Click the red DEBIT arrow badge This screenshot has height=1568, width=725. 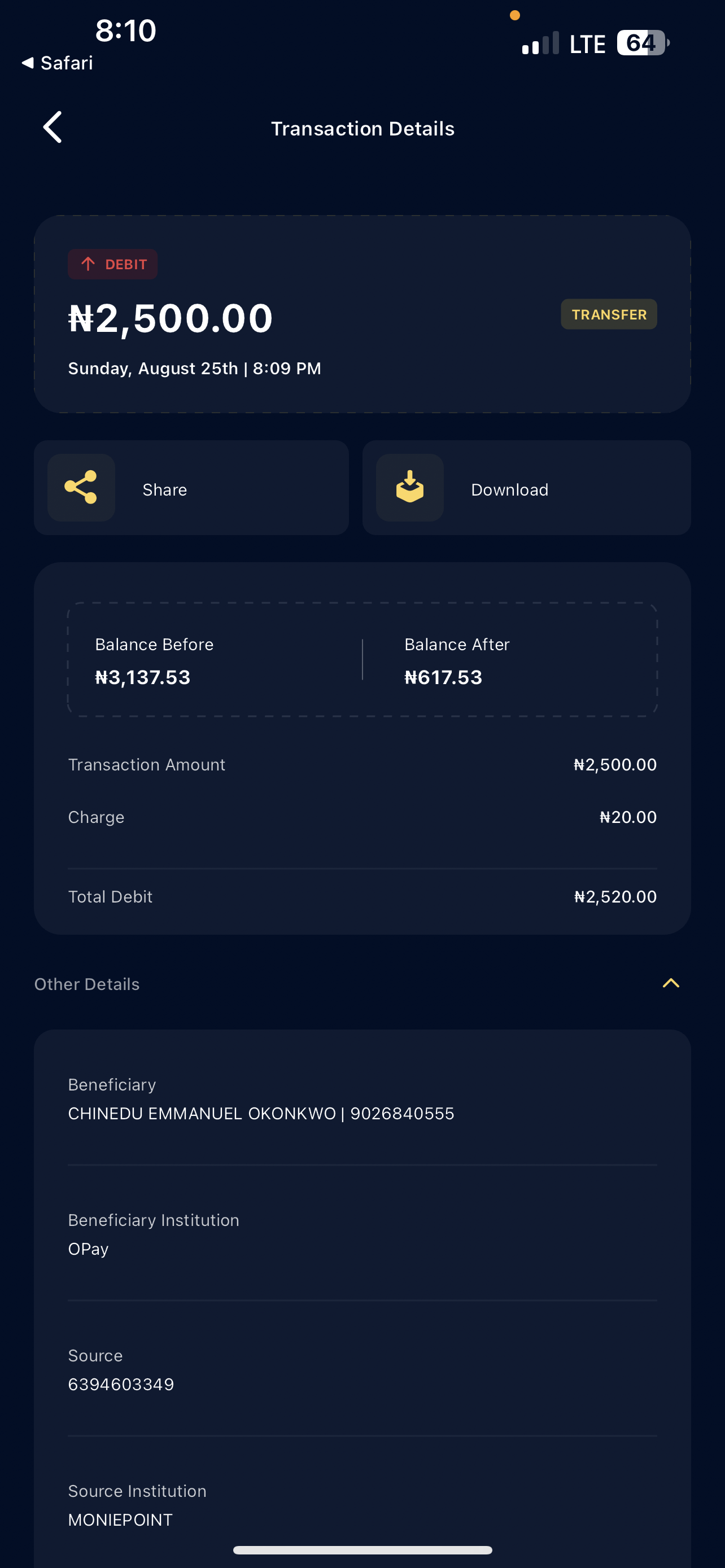tap(112, 264)
